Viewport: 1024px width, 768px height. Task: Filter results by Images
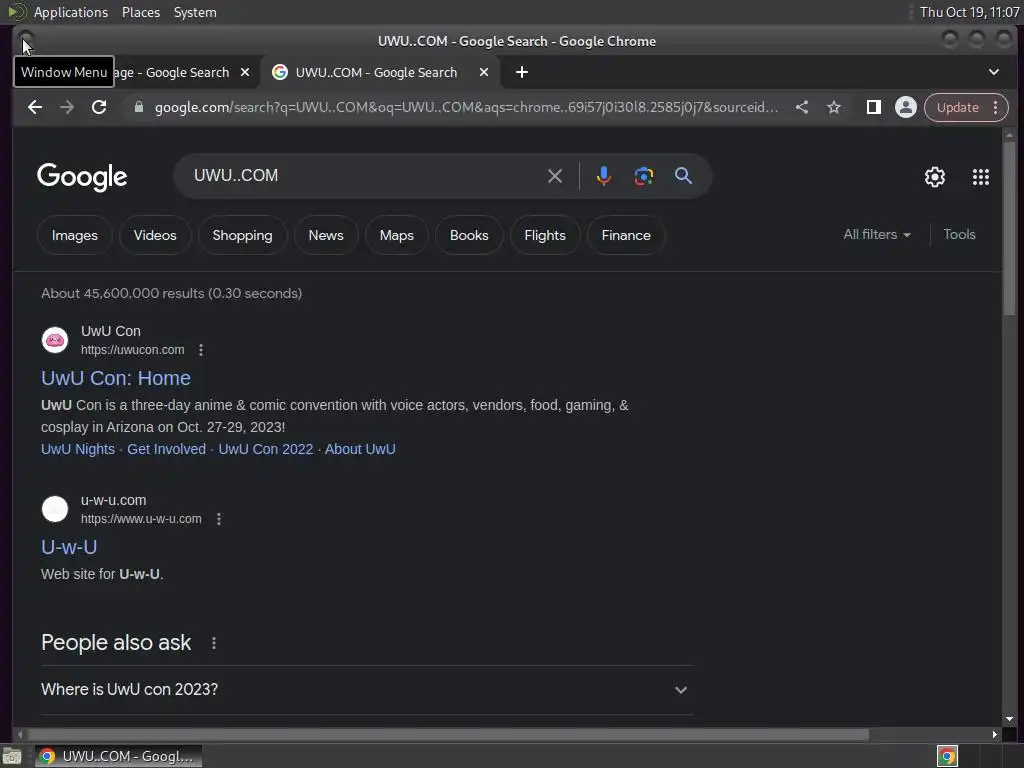[74, 235]
